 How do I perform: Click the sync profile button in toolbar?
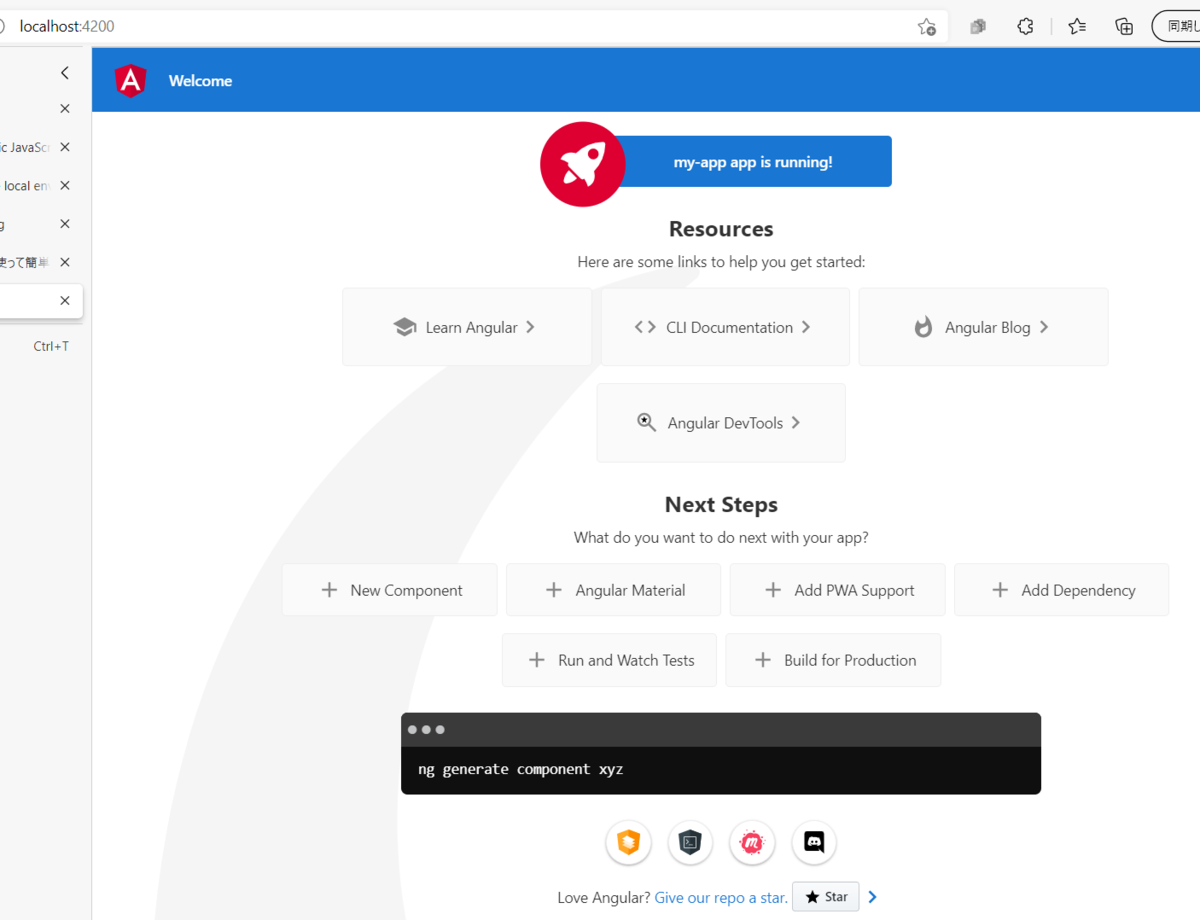pos(1176,26)
